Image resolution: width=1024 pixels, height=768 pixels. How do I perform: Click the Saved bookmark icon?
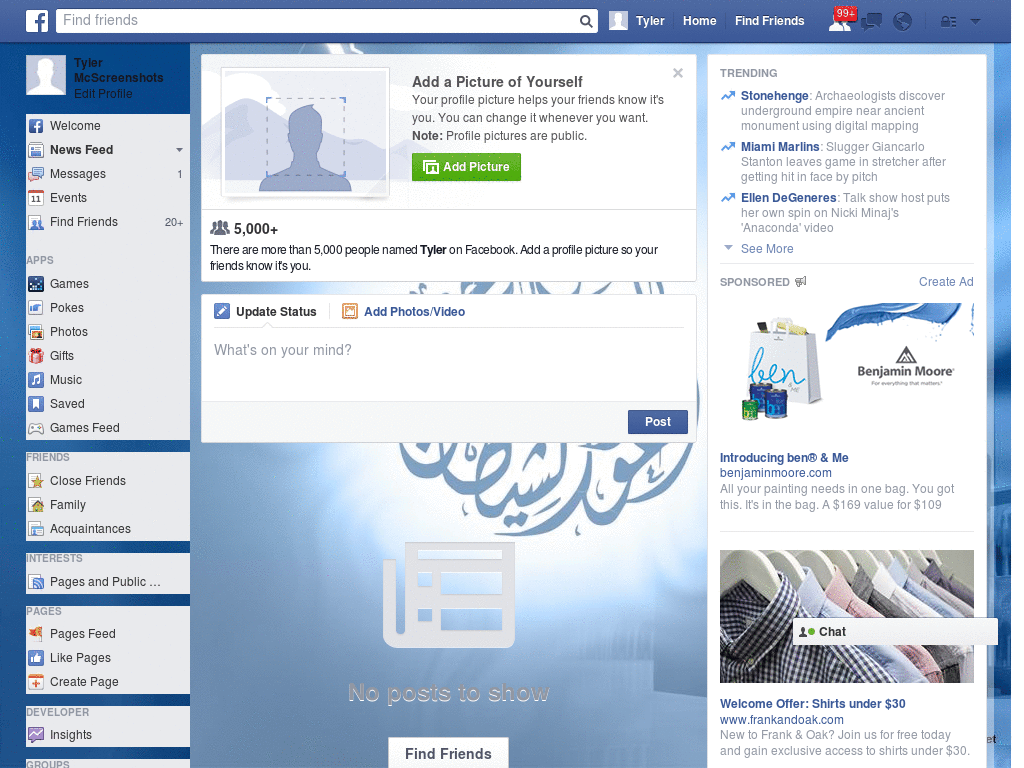click(x=36, y=404)
